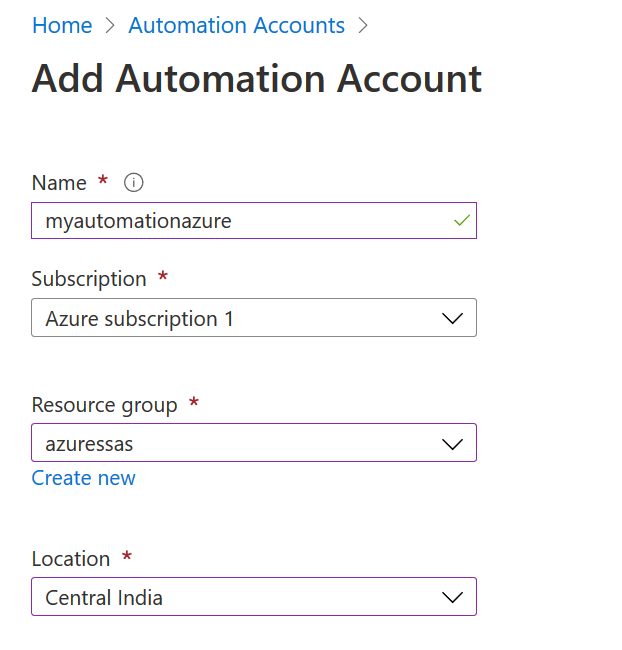Image resolution: width=622 pixels, height=650 pixels.
Task: Click the chevron separator after Home breadcrumb
Action: [110, 26]
